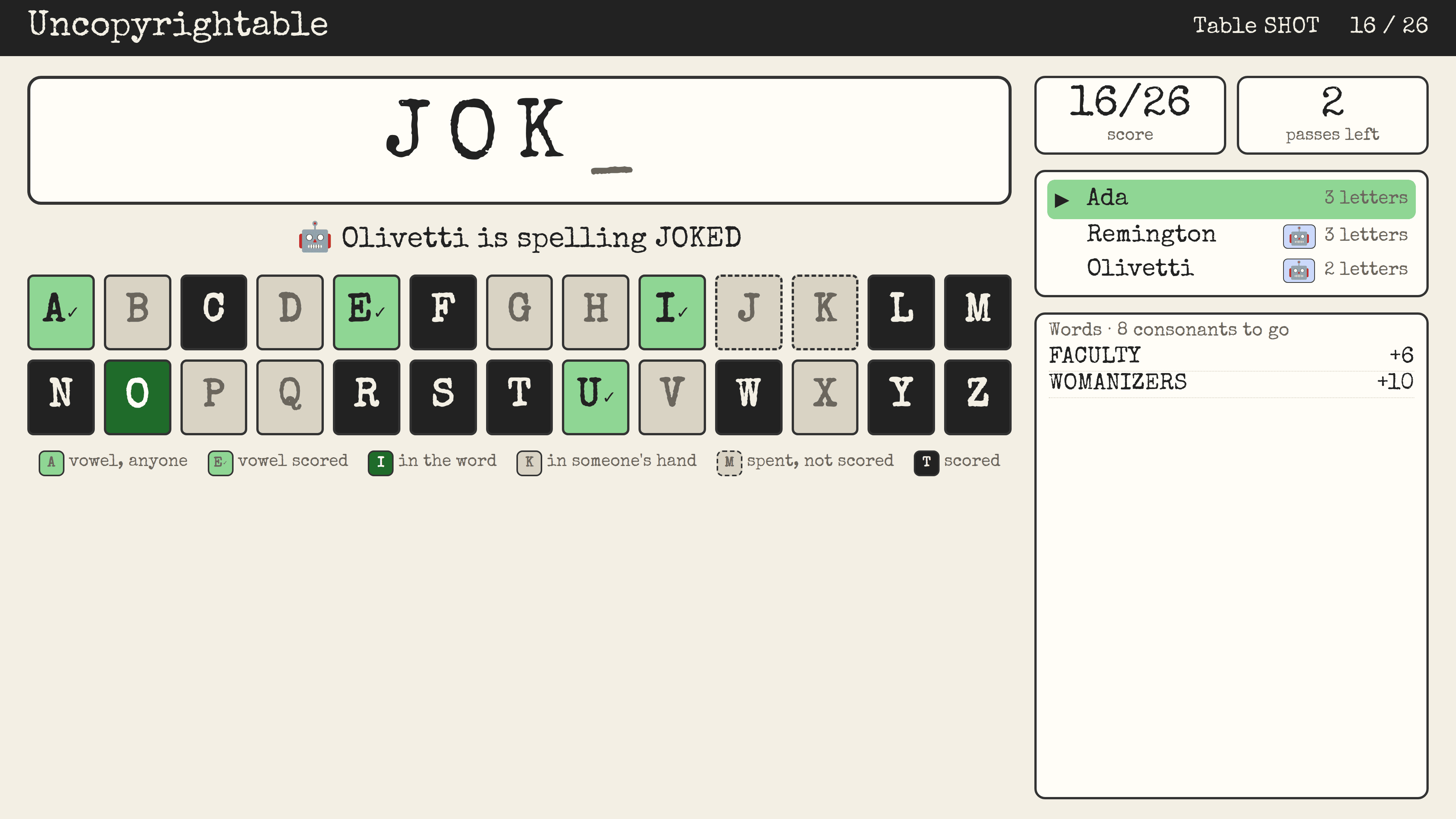
Task: Choose the letter V tile
Action: pyautogui.click(x=672, y=397)
